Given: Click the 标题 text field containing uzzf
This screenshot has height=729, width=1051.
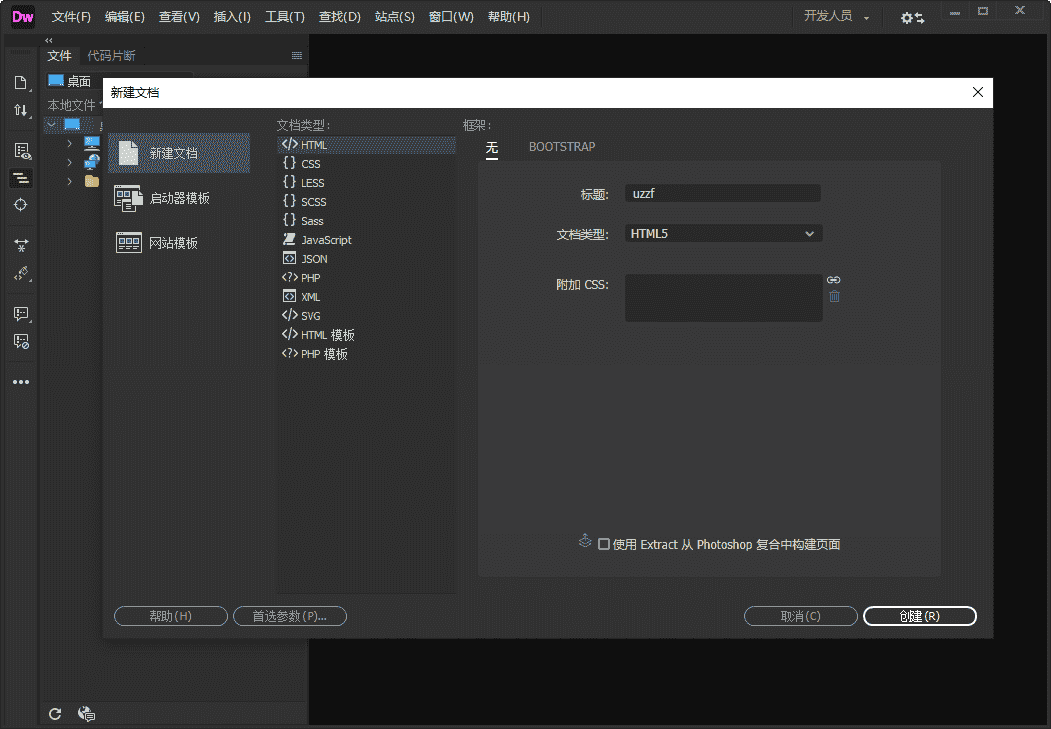Looking at the screenshot, I should [723, 193].
